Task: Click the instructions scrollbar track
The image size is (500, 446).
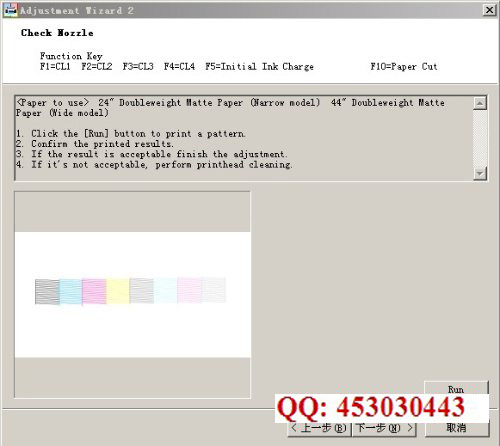Action: [480, 138]
